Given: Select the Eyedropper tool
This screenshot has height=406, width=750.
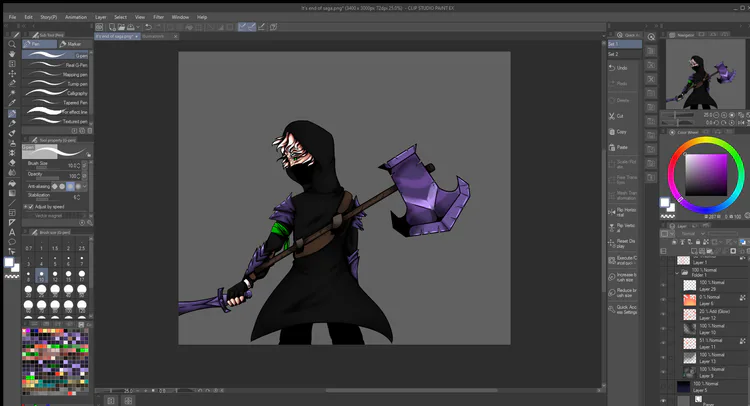Looking at the screenshot, I should (12, 102).
